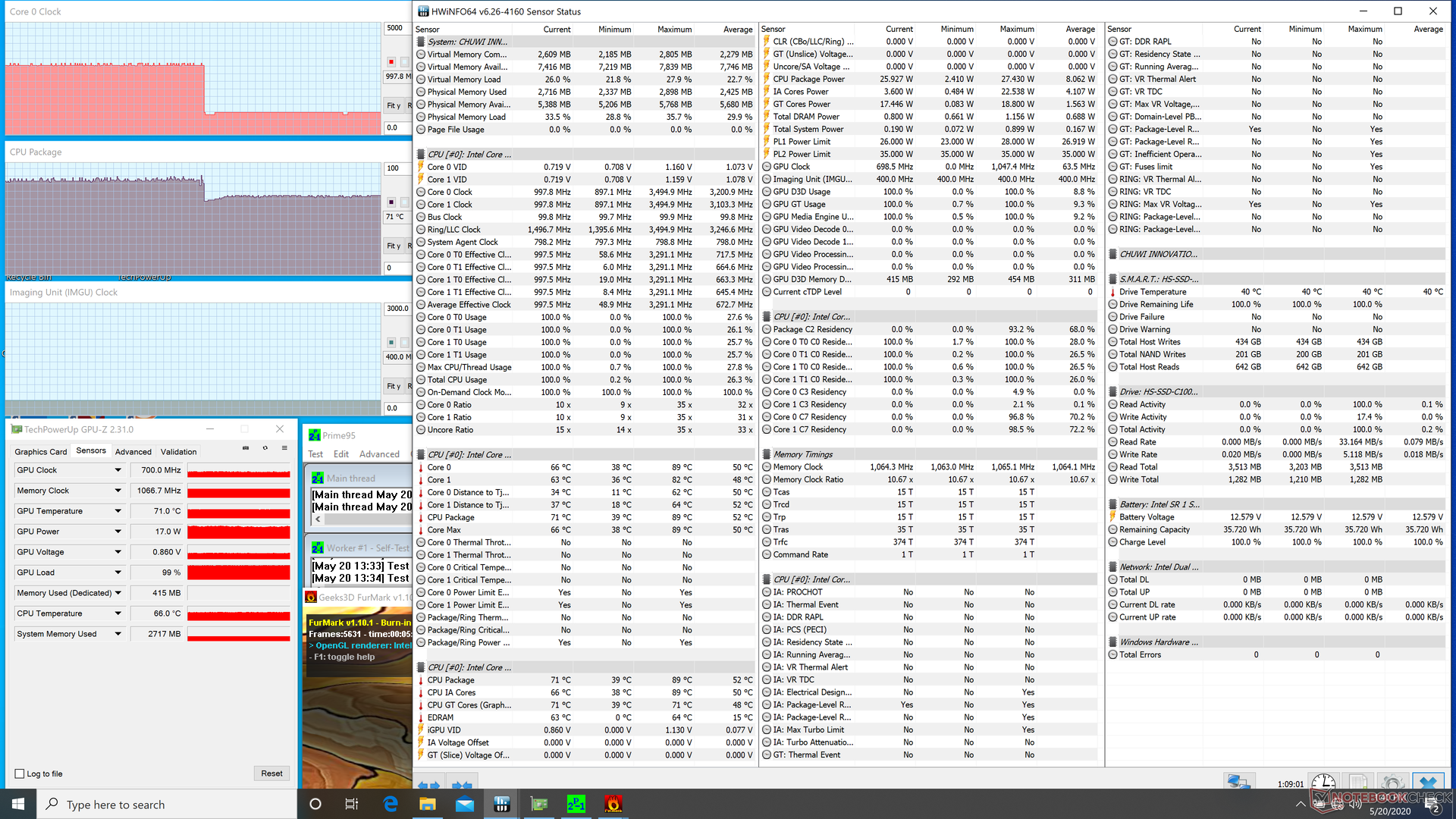This screenshot has width=1456, height=819.
Task: Click Fit y in Core 0 Clock graph
Action: 394,105
